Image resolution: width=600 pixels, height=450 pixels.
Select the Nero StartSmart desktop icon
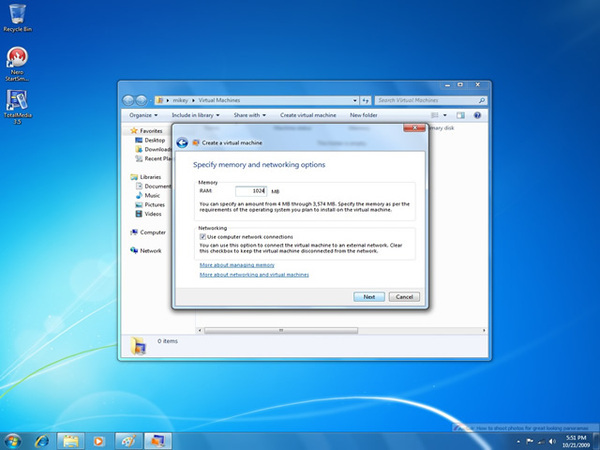pyautogui.click(x=17, y=64)
